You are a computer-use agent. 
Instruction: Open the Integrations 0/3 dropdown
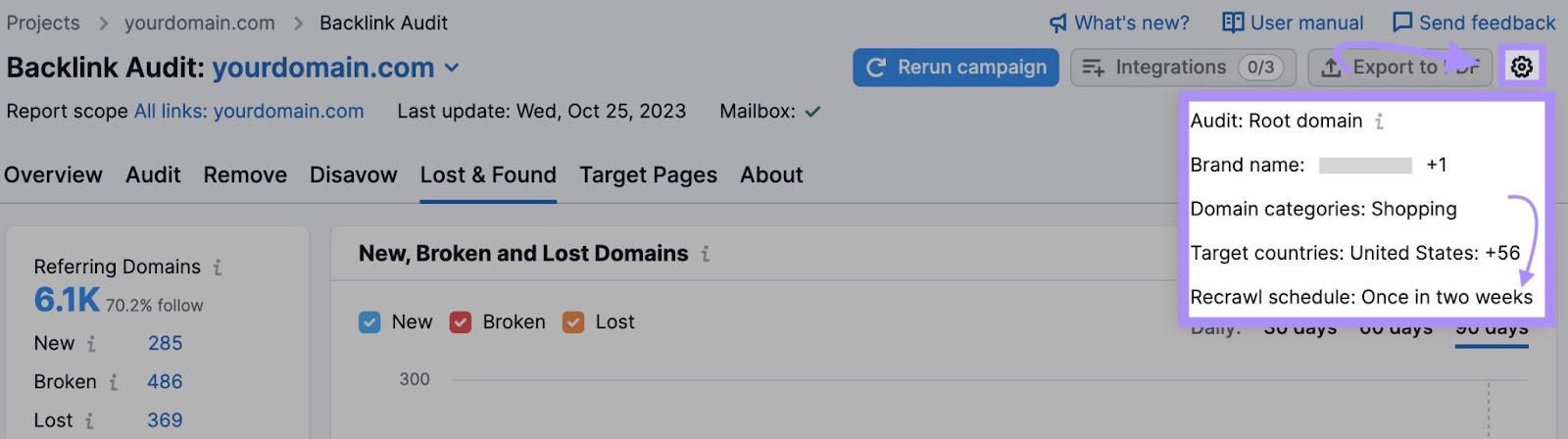[1183, 68]
